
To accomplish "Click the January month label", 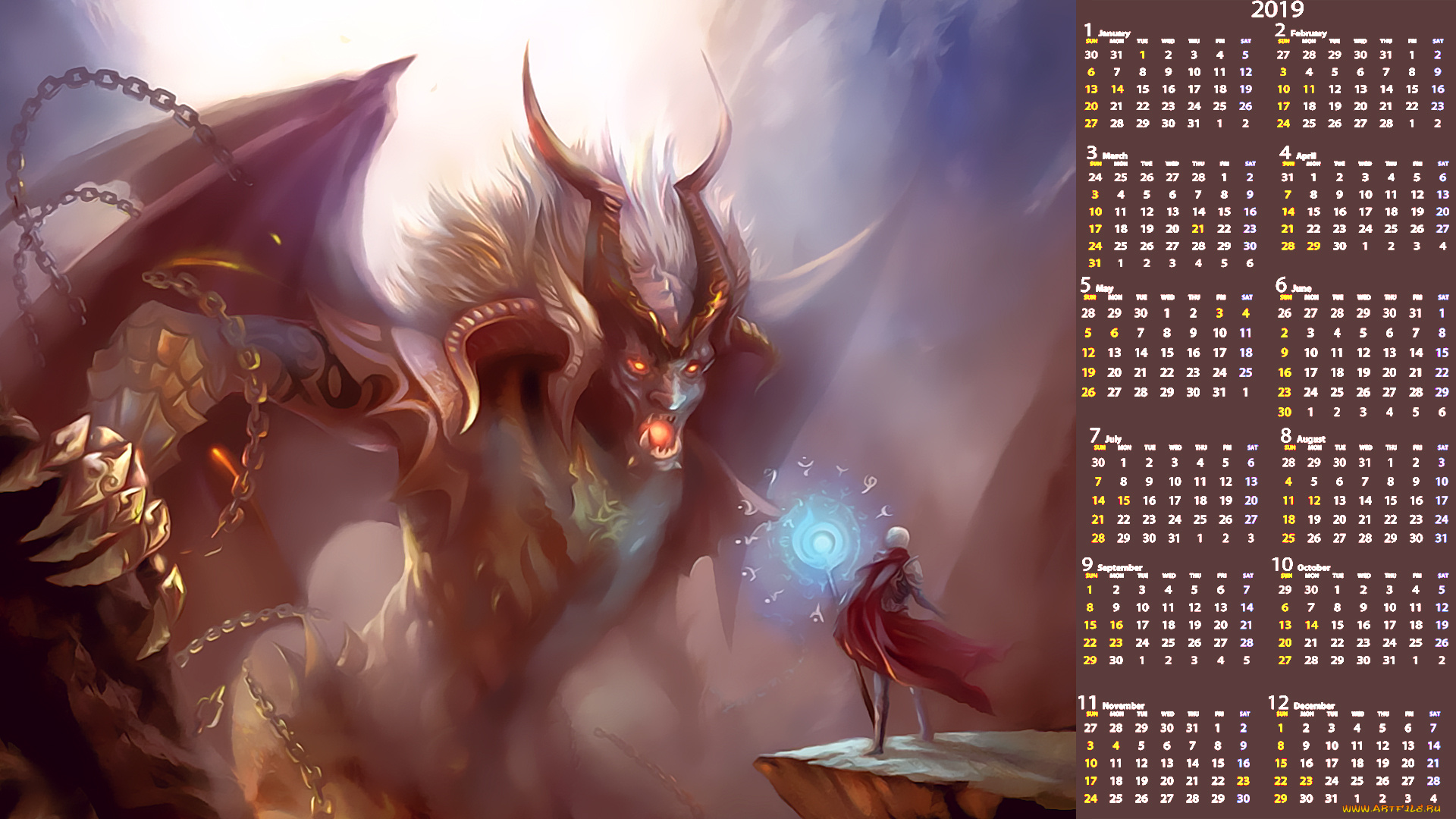I will pyautogui.click(x=1114, y=33).
